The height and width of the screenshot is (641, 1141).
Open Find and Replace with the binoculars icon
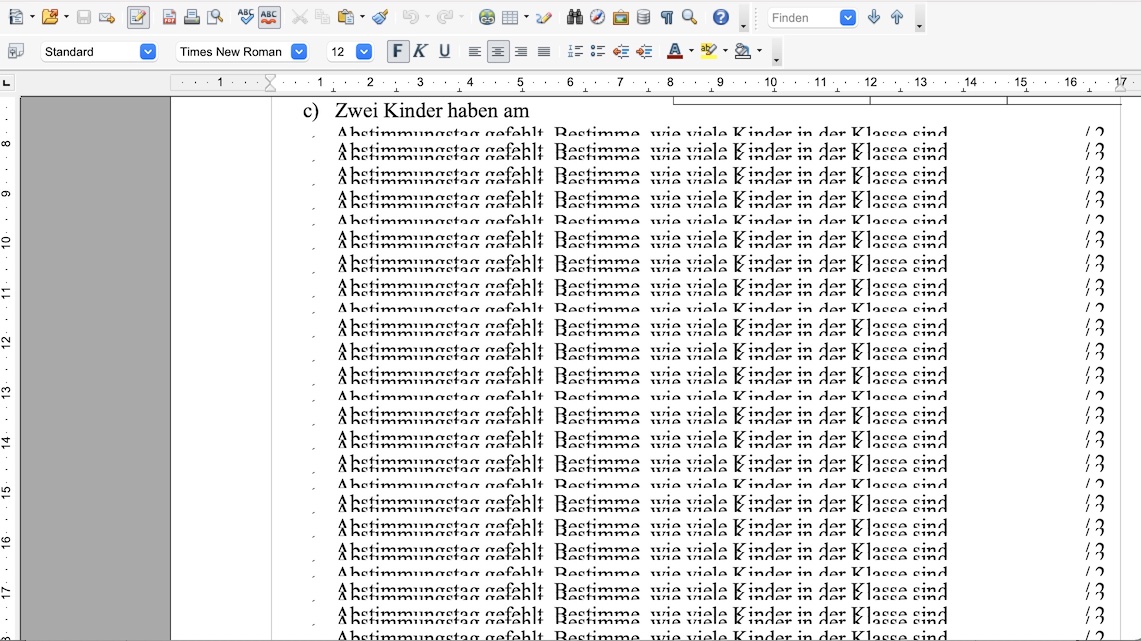click(576, 17)
